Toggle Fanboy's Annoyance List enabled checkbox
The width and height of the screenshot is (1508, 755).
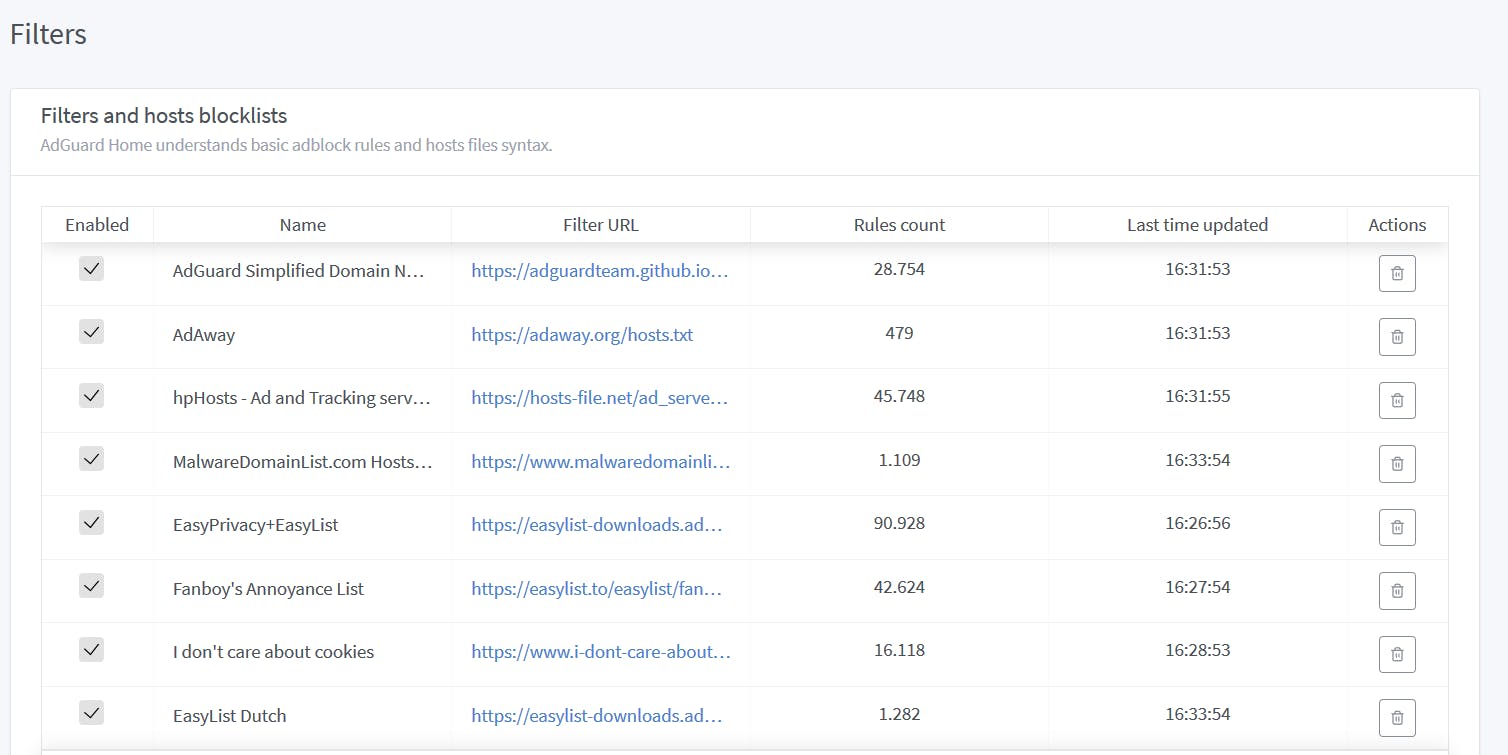point(91,586)
